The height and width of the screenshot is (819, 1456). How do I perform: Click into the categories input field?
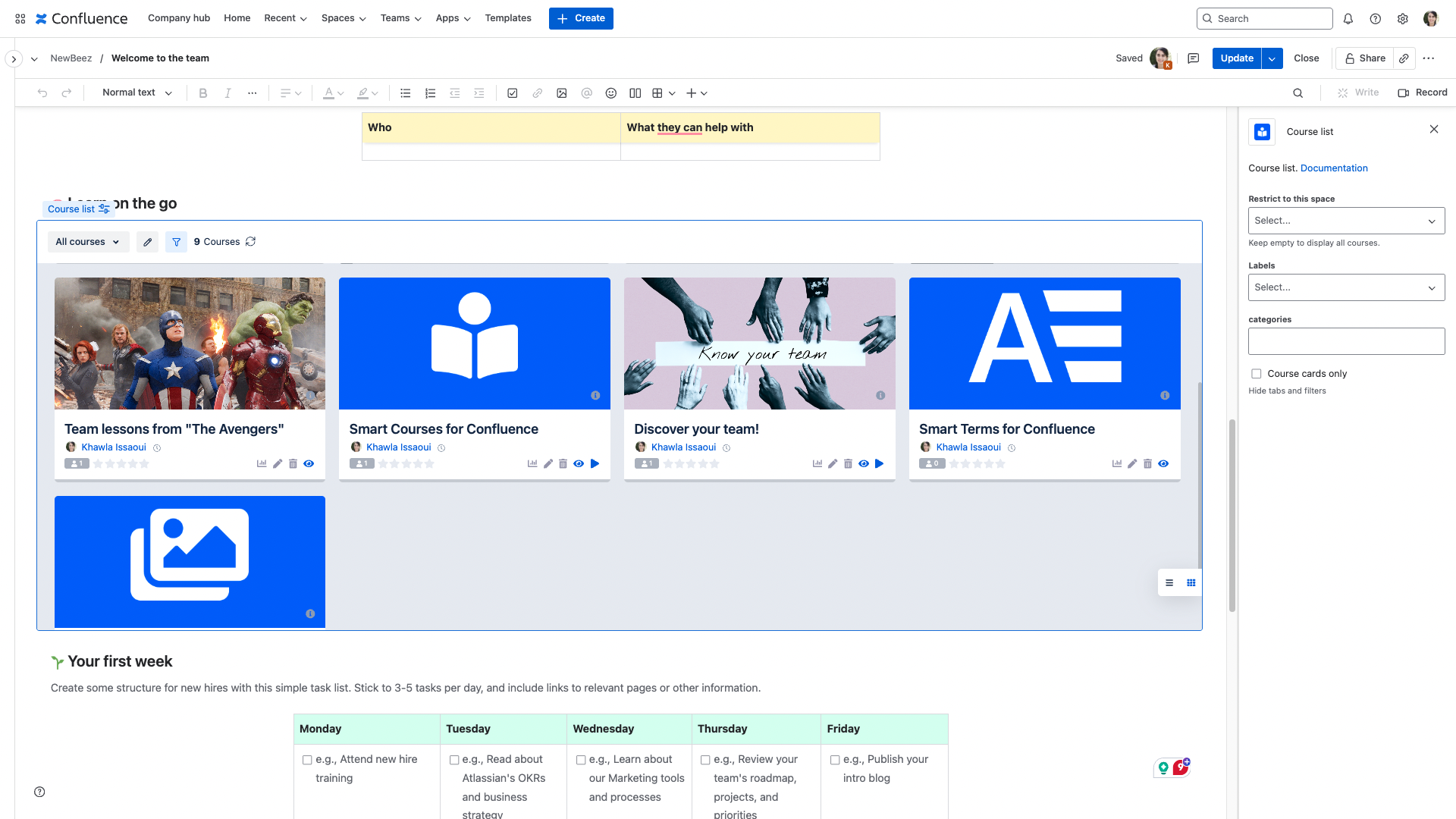1347,341
